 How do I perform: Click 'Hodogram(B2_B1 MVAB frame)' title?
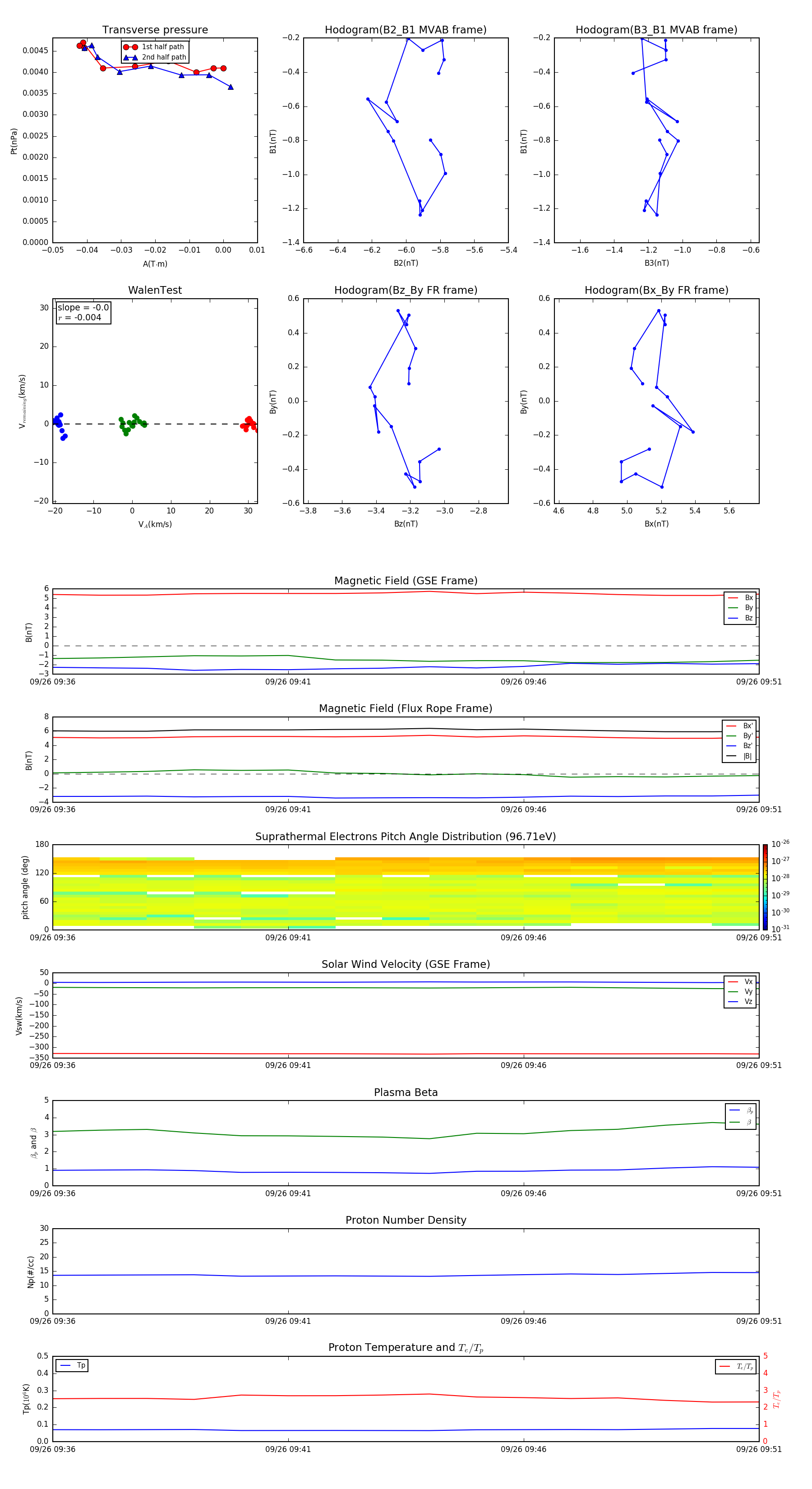coord(406,30)
